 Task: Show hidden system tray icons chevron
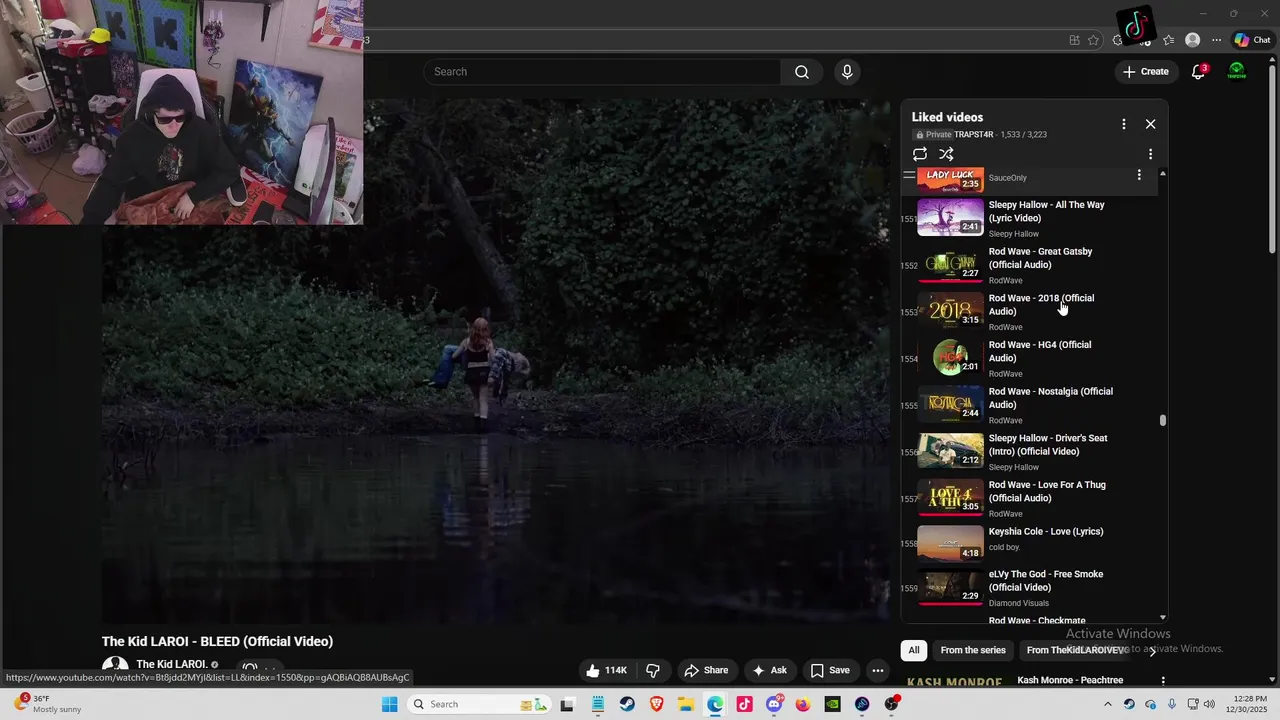click(x=1107, y=704)
